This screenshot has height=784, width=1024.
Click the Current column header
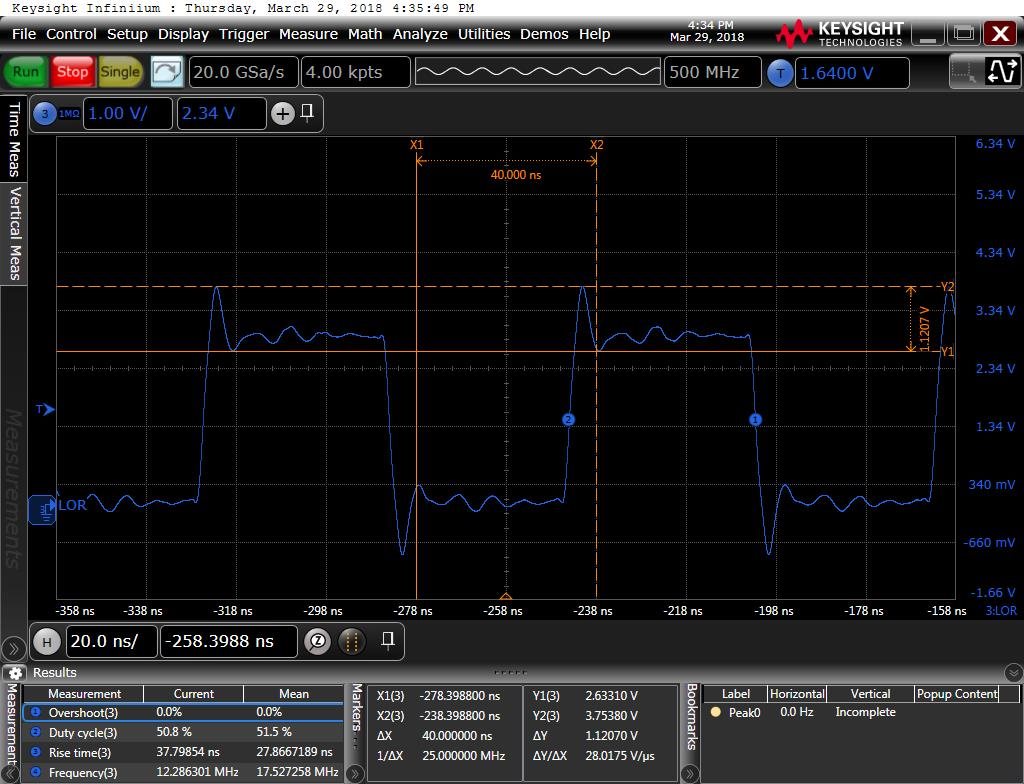tap(193, 694)
